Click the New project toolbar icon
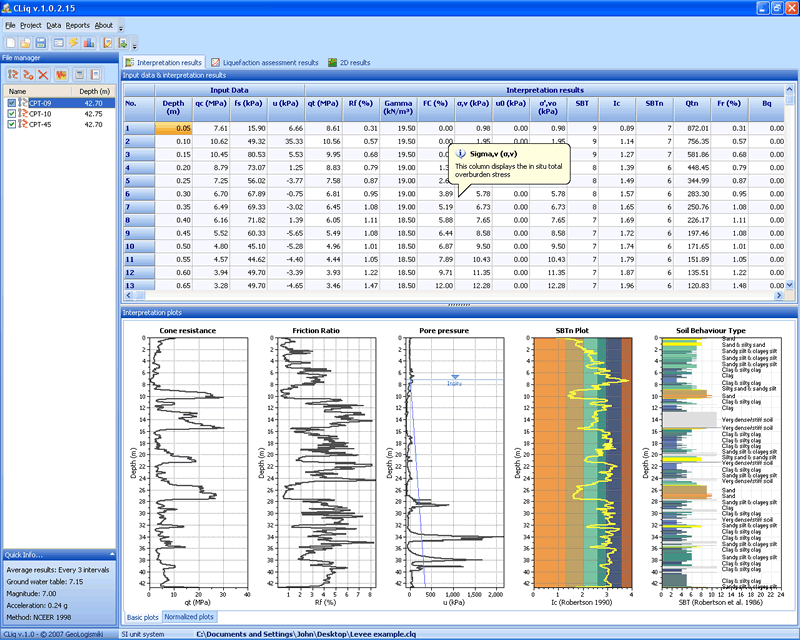The width and height of the screenshot is (800, 640). click(x=11, y=43)
